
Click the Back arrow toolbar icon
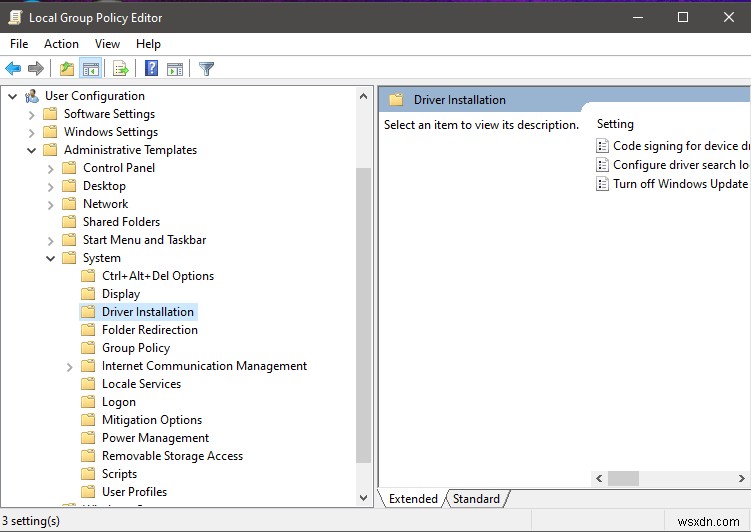click(13, 69)
